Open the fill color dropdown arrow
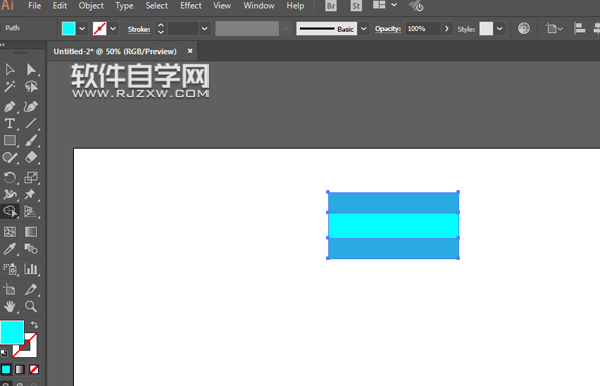600x386 pixels. (82, 29)
